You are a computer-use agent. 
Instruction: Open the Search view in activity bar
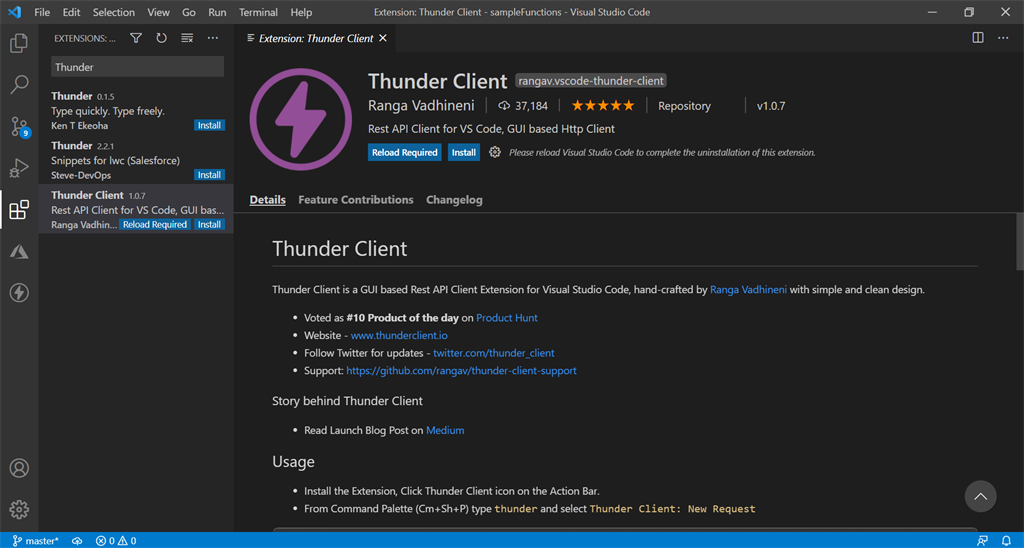[x=19, y=84]
